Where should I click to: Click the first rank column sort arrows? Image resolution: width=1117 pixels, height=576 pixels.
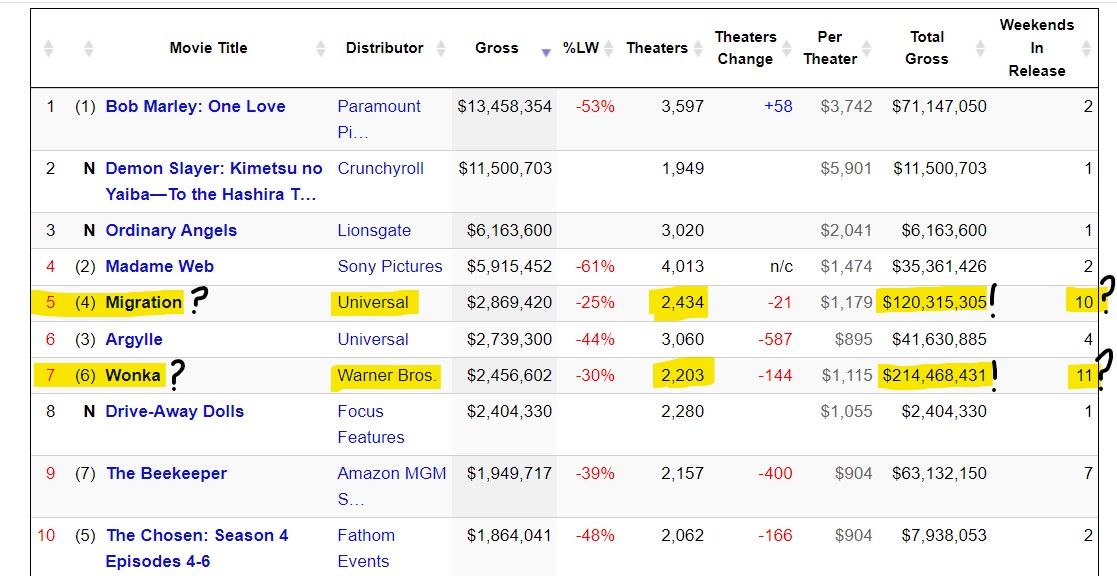click(x=49, y=48)
